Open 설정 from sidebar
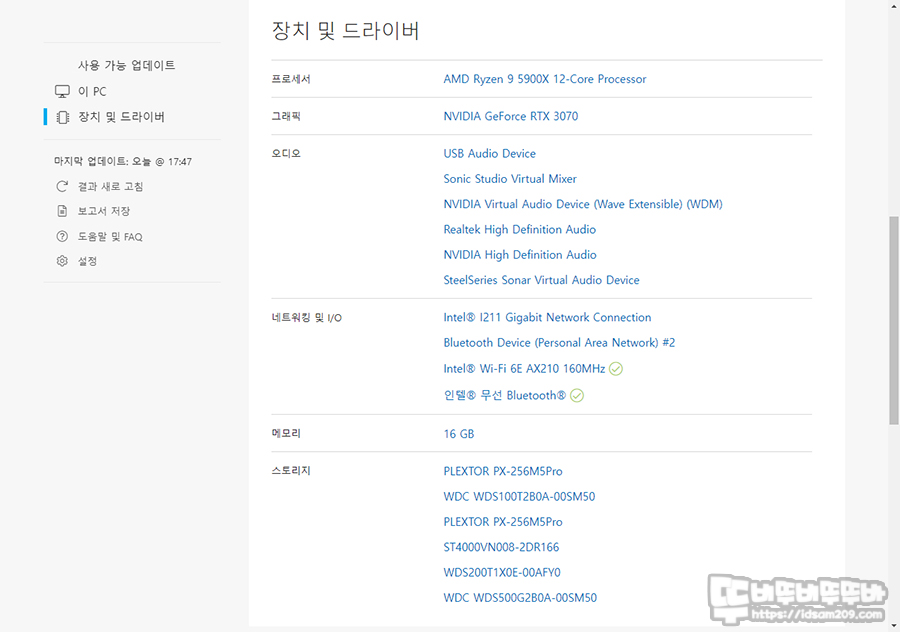 [x=87, y=261]
